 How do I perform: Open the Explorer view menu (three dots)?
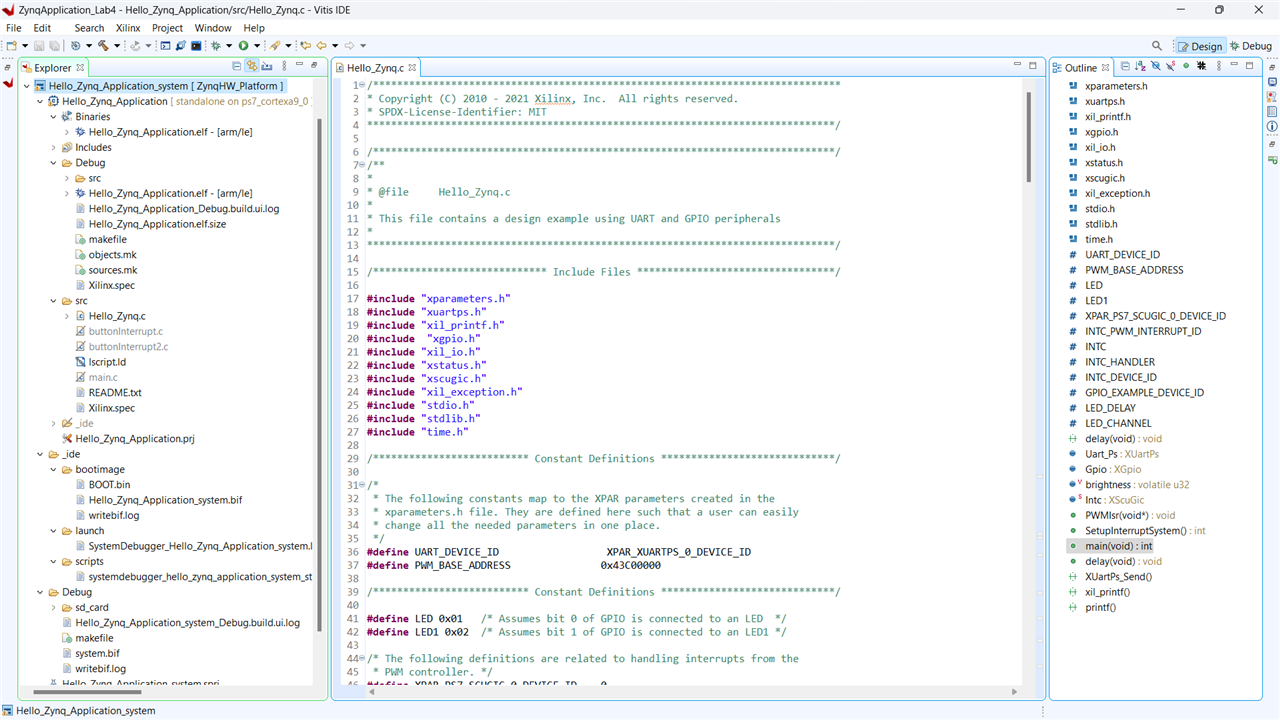point(284,66)
